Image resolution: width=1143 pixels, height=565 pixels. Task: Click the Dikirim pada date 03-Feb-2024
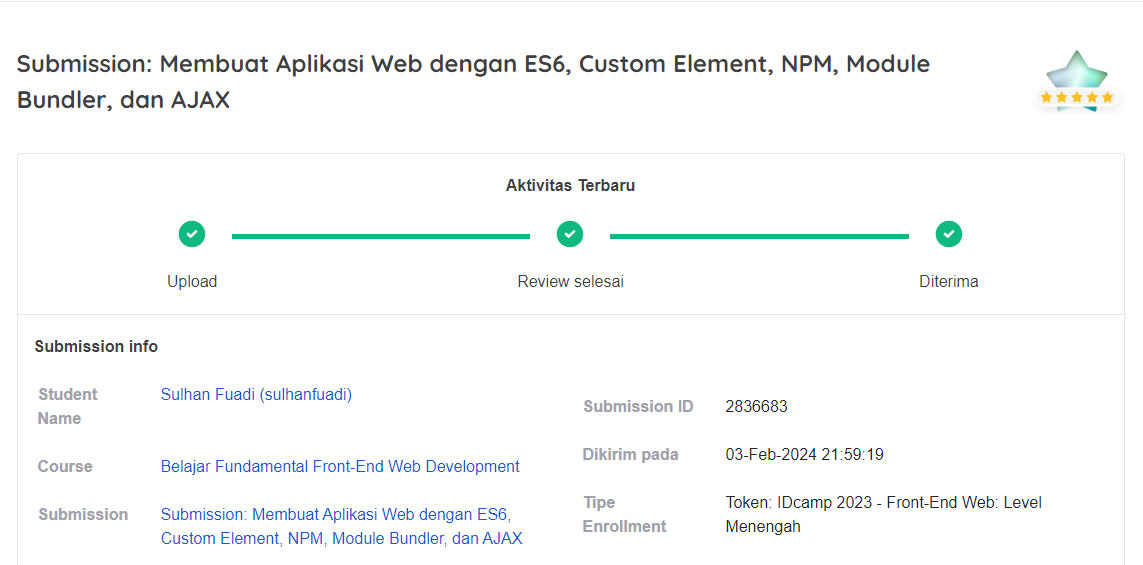point(805,455)
